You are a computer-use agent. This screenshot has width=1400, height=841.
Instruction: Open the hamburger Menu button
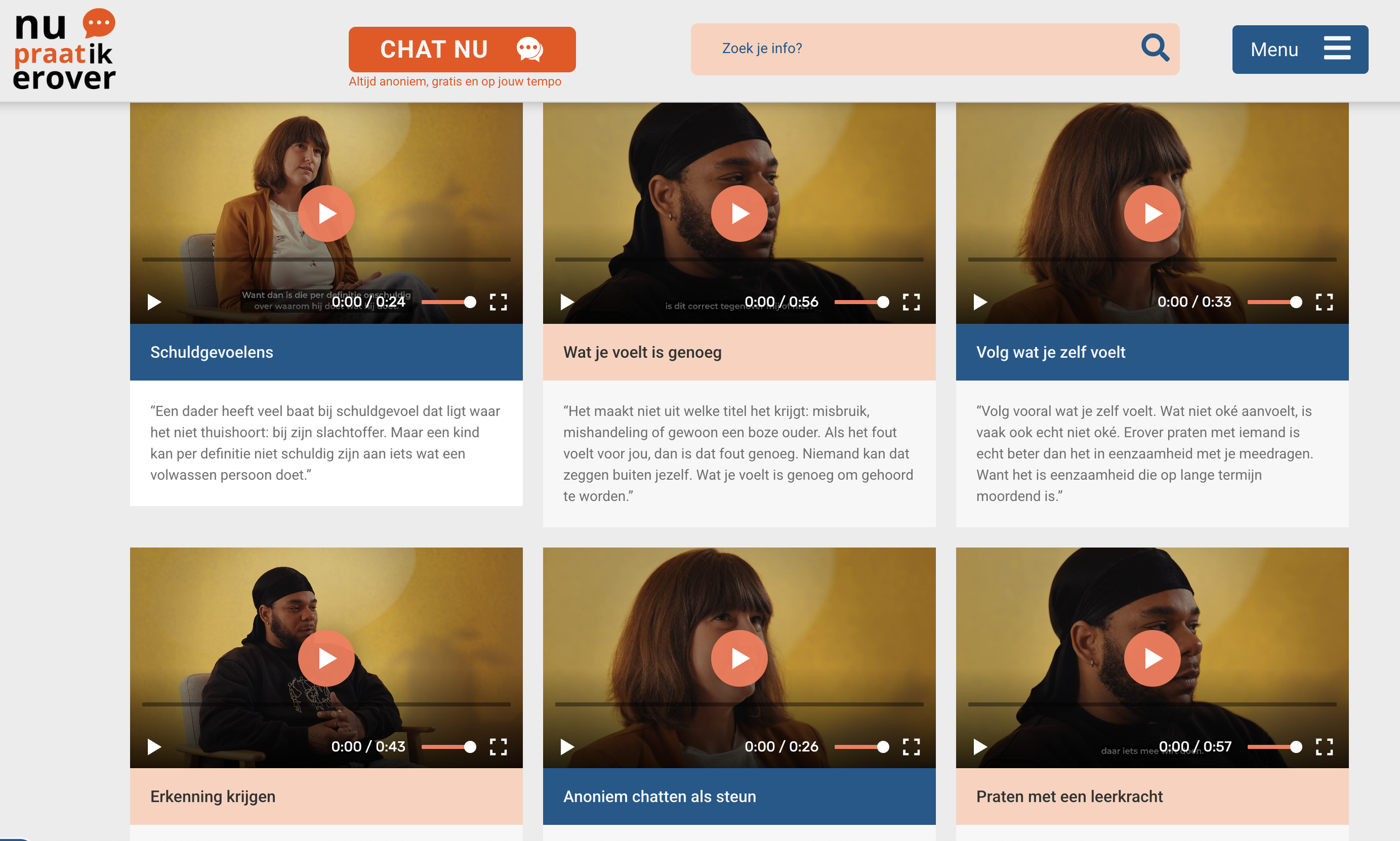pos(1300,49)
